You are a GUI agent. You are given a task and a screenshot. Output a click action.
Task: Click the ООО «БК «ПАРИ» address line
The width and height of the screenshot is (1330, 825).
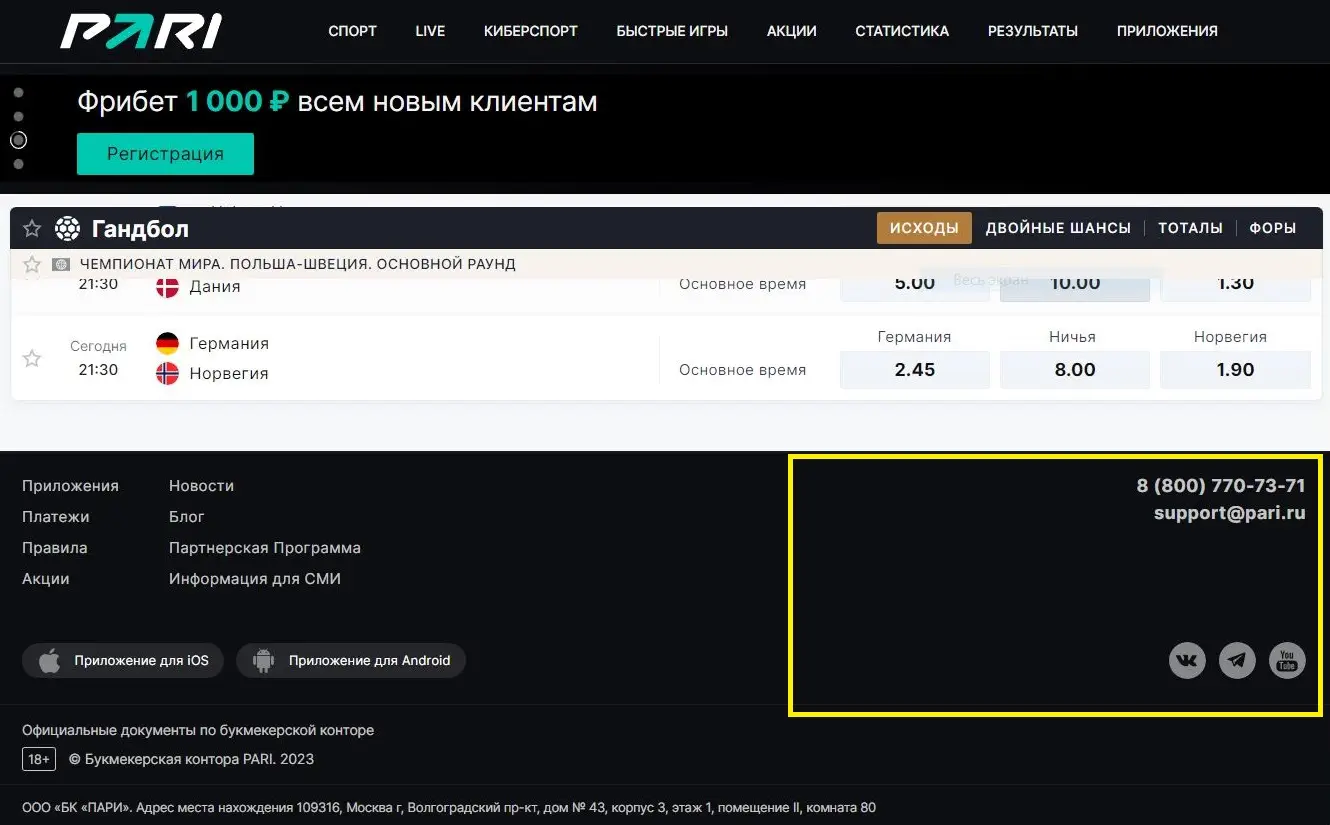pyautogui.click(x=449, y=808)
